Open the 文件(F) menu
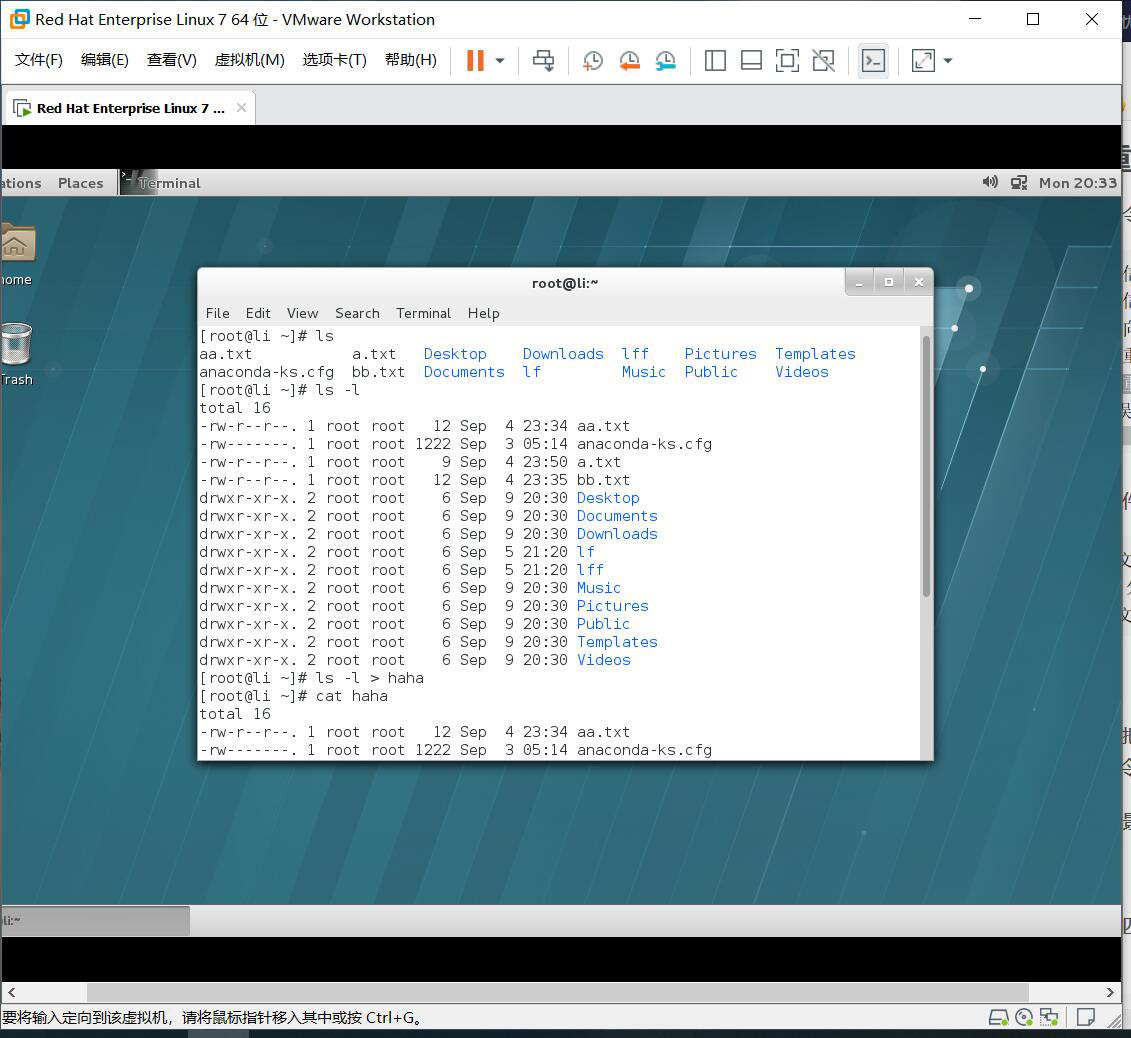 [39, 60]
